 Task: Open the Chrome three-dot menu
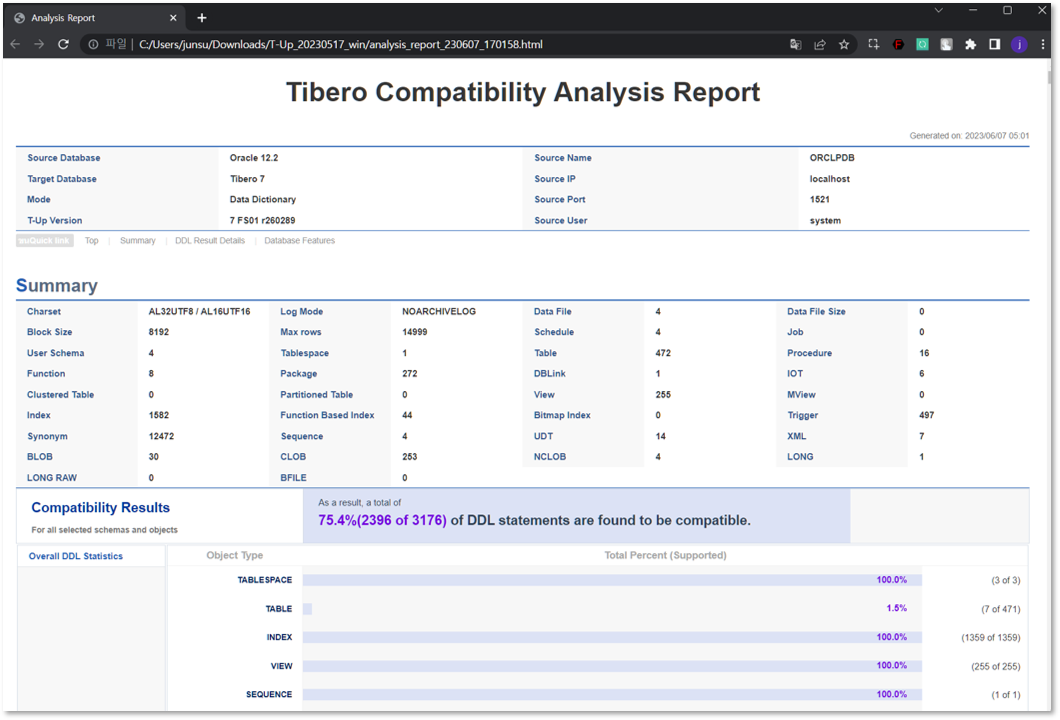point(1043,44)
